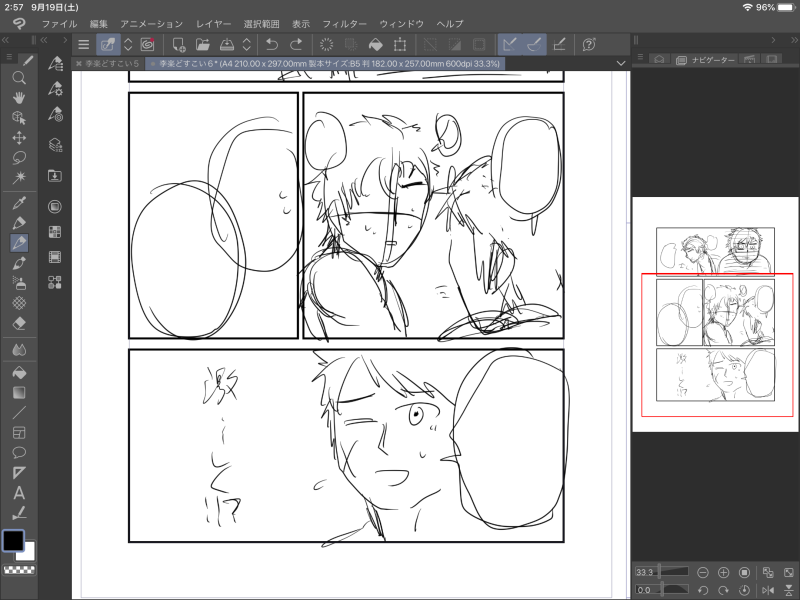This screenshot has height=600, width=800.
Task: Open the tool palette hamburger menu
Action: tap(9, 57)
